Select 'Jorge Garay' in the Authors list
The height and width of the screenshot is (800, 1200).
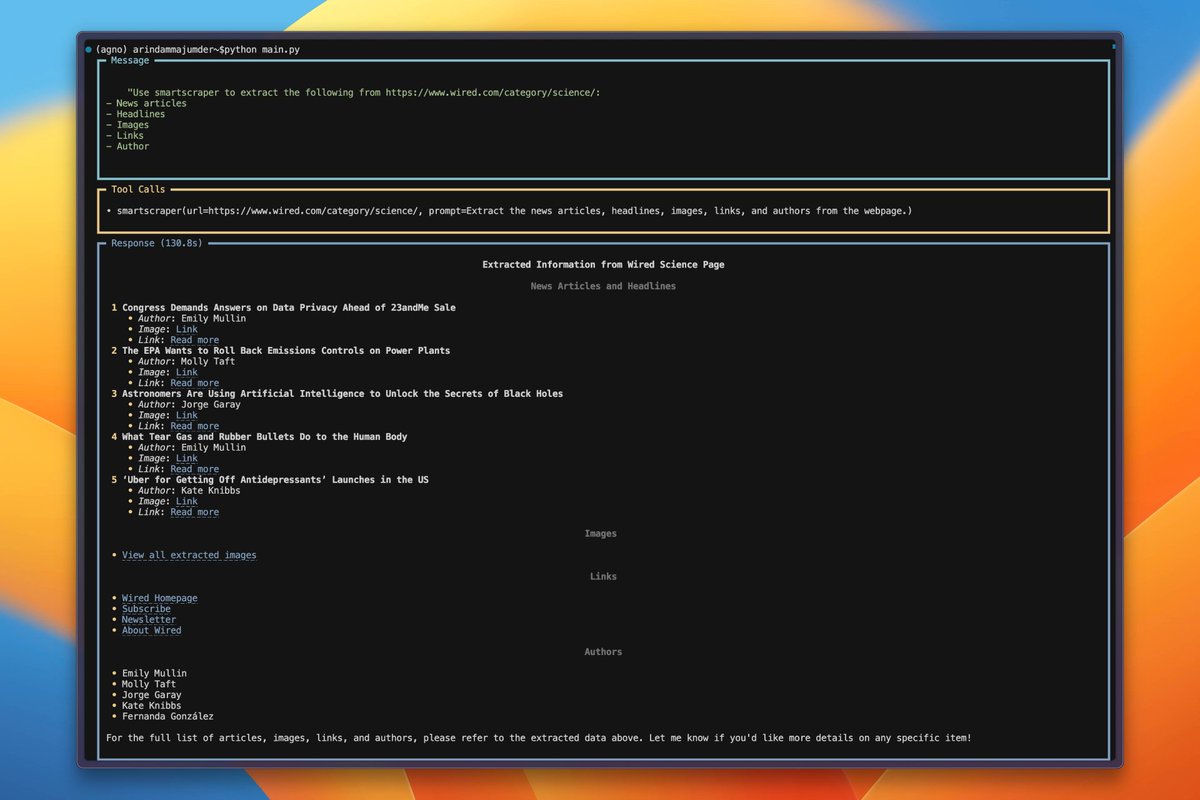(x=152, y=695)
